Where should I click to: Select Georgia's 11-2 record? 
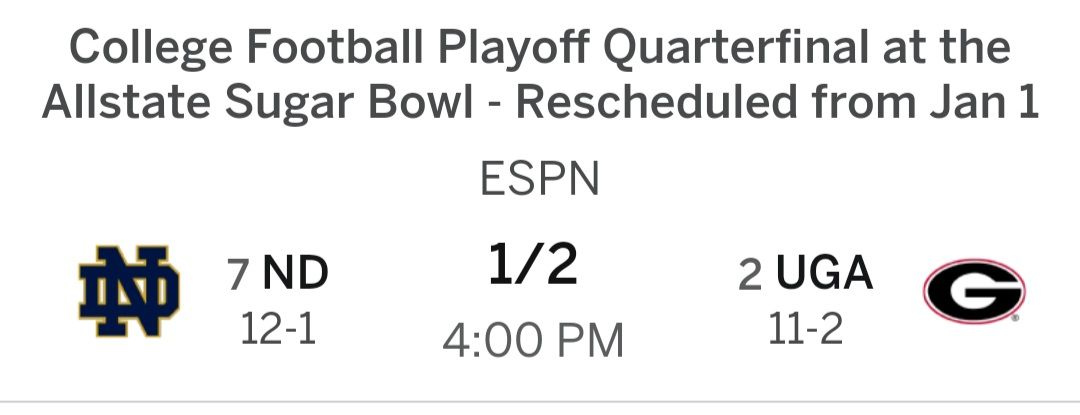coord(805,330)
